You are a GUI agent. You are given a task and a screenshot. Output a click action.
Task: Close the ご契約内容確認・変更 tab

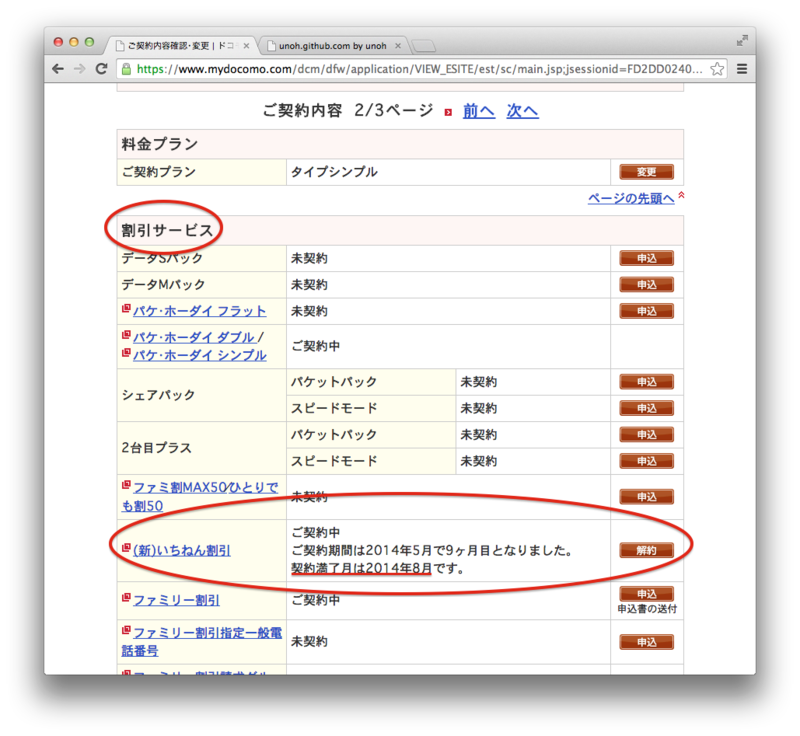pyautogui.click(x=246, y=46)
